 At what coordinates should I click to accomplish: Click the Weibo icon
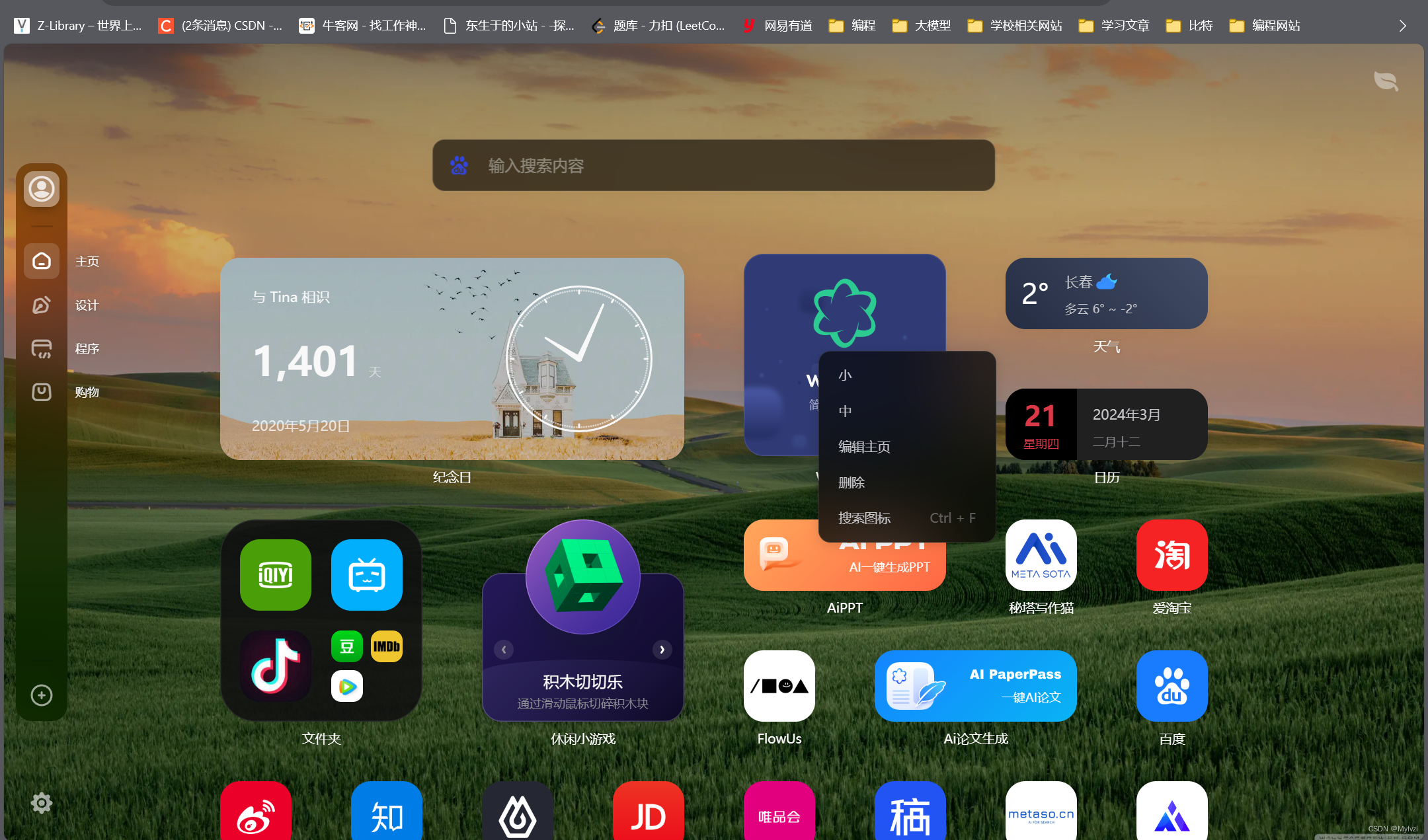[x=256, y=813]
